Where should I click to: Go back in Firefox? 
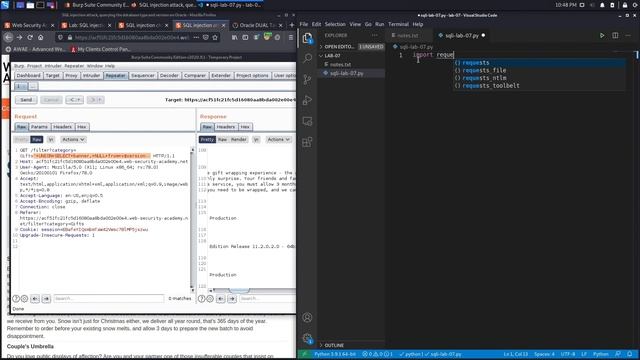pyautogui.click(x=9, y=37)
